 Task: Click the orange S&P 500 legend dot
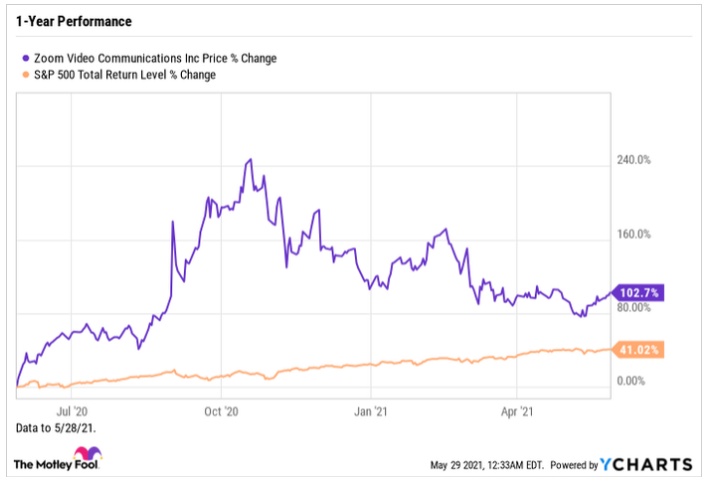click(25, 74)
